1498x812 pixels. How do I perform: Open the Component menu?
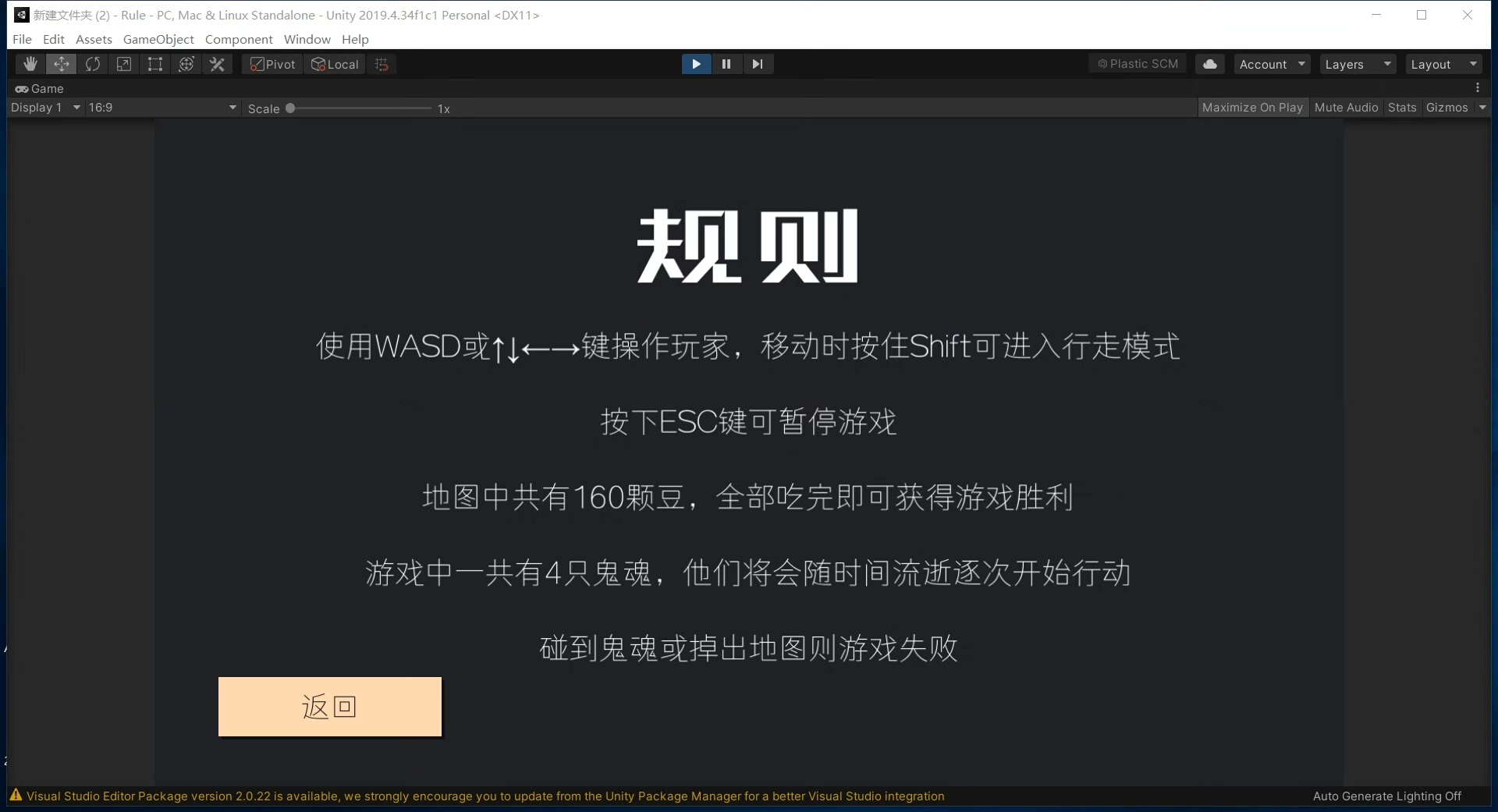coord(239,39)
